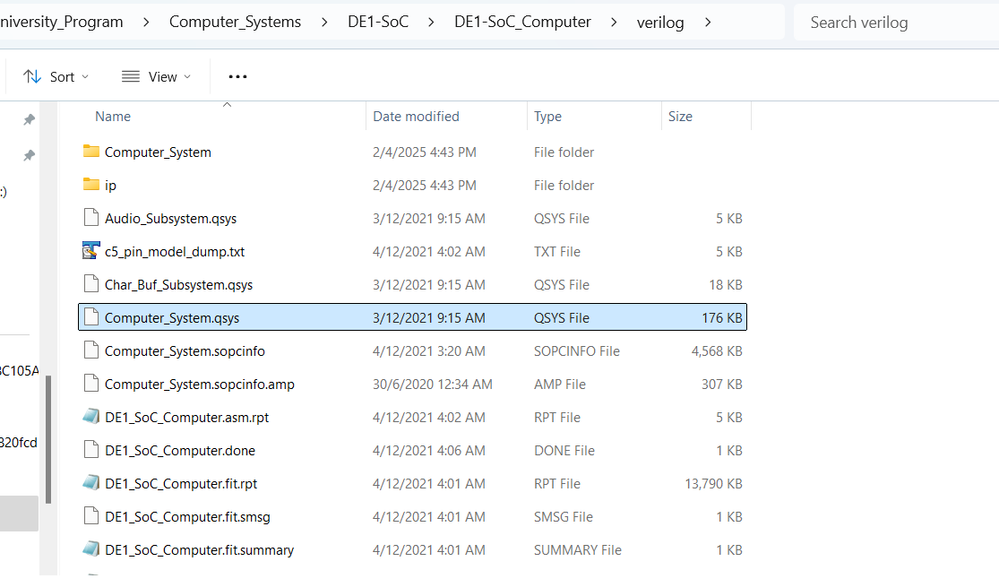Open the Sort dropdown menu
Screen dimensions: 999x580
click(56, 76)
